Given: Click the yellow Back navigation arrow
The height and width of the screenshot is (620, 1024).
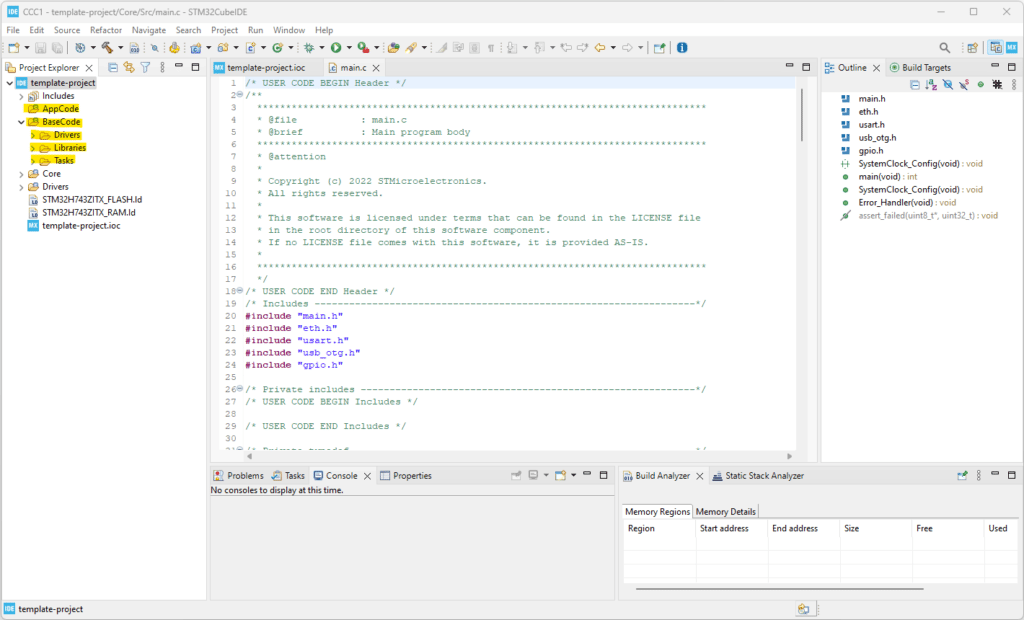Looking at the screenshot, I should (x=600, y=48).
